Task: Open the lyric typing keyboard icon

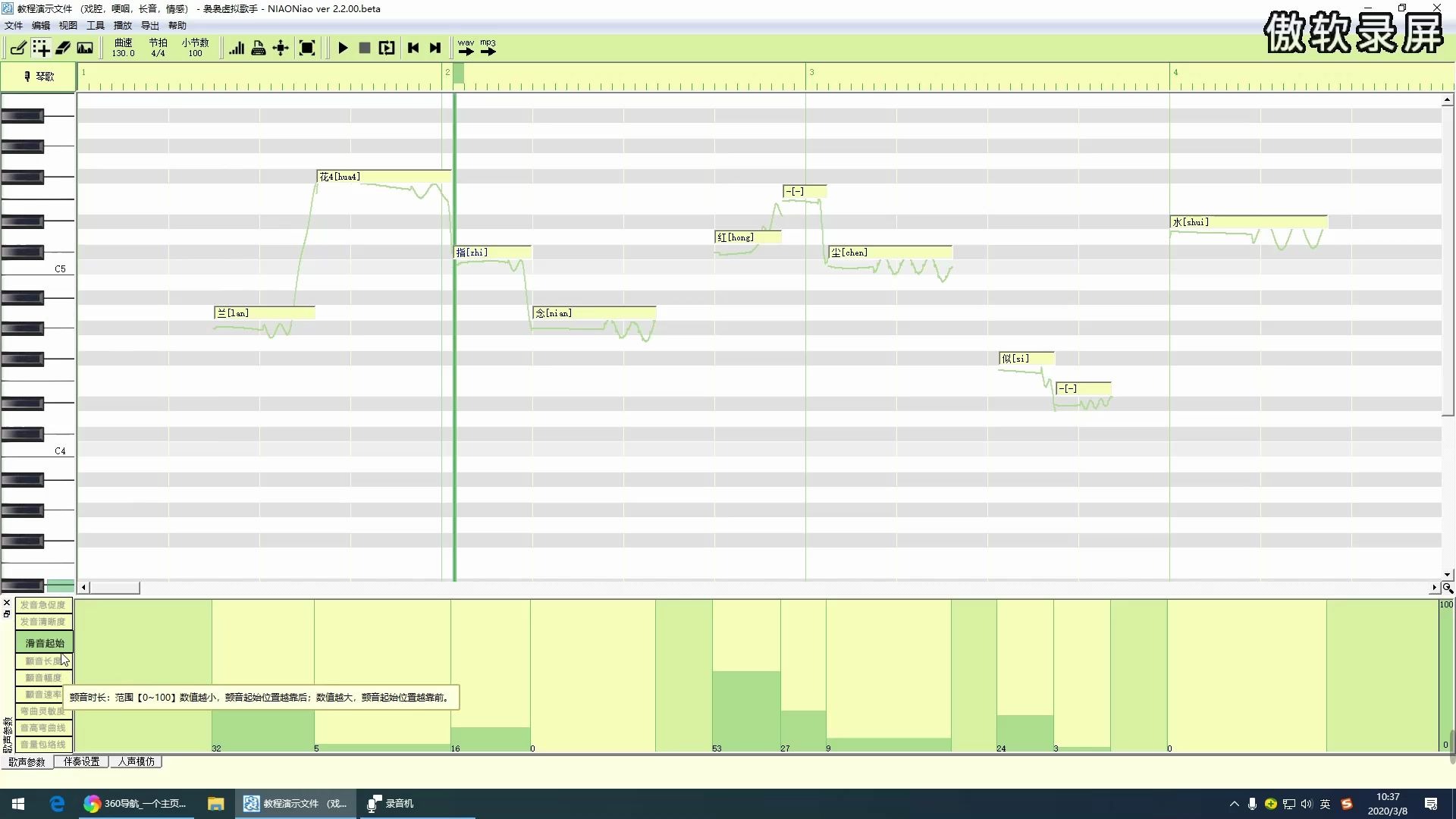Action: 259,48
